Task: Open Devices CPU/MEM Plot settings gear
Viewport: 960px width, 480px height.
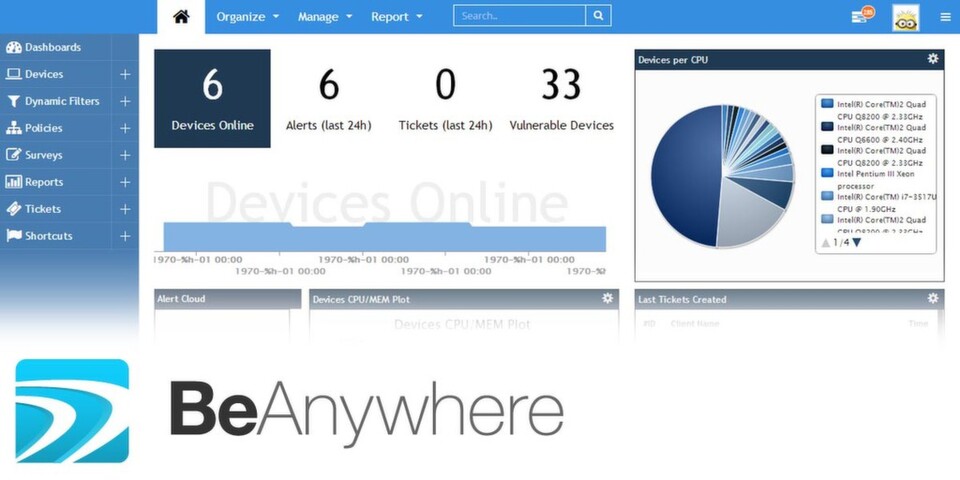Action: (x=607, y=298)
